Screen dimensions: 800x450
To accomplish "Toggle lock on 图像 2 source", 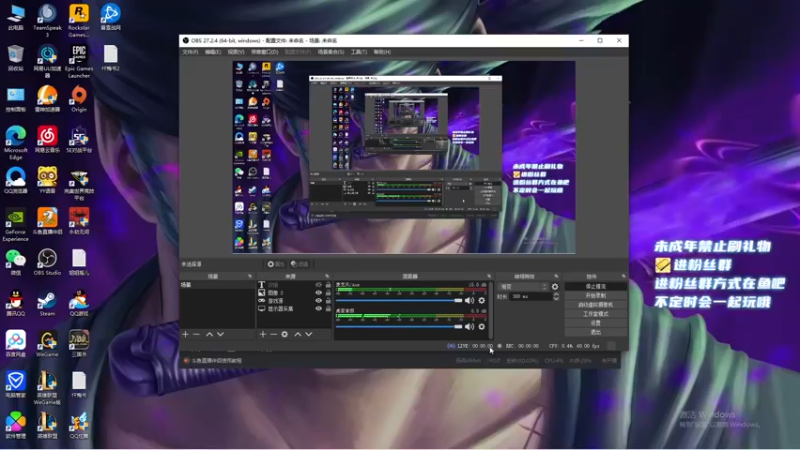I will 328,293.
